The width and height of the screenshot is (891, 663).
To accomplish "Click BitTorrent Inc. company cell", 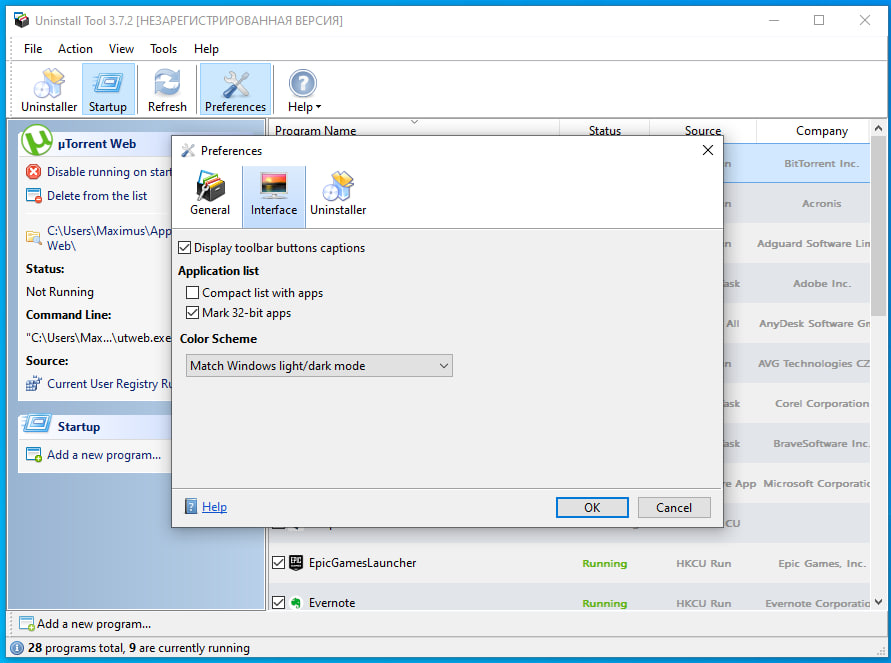I will 822,164.
